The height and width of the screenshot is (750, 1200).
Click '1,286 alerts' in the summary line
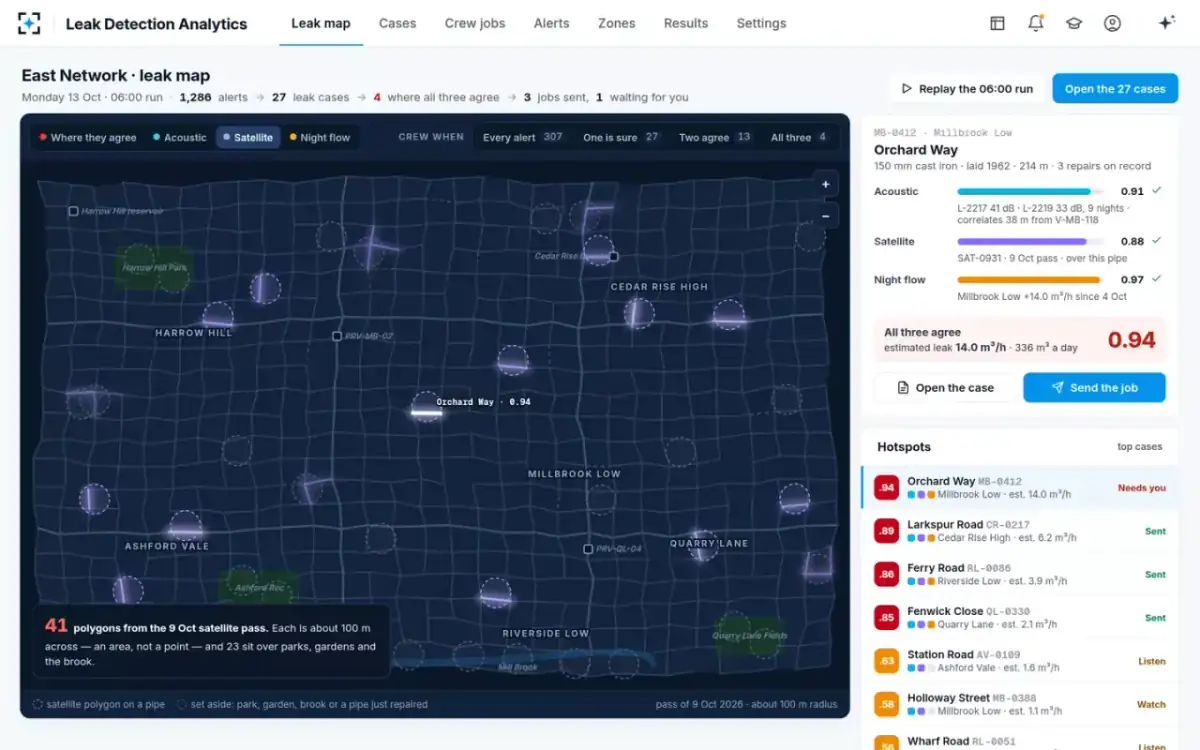tap(213, 97)
